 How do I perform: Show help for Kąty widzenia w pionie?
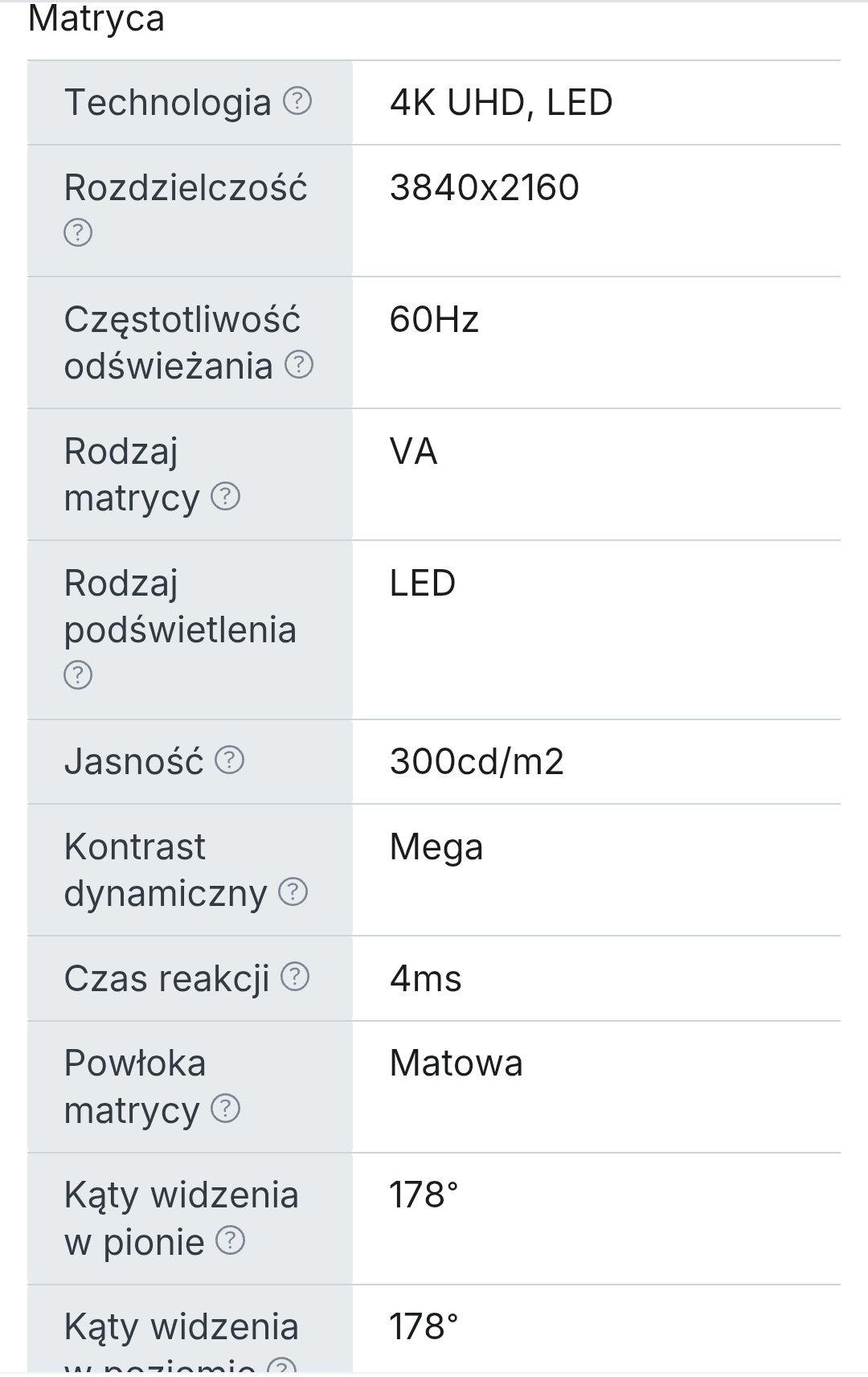click(231, 1240)
